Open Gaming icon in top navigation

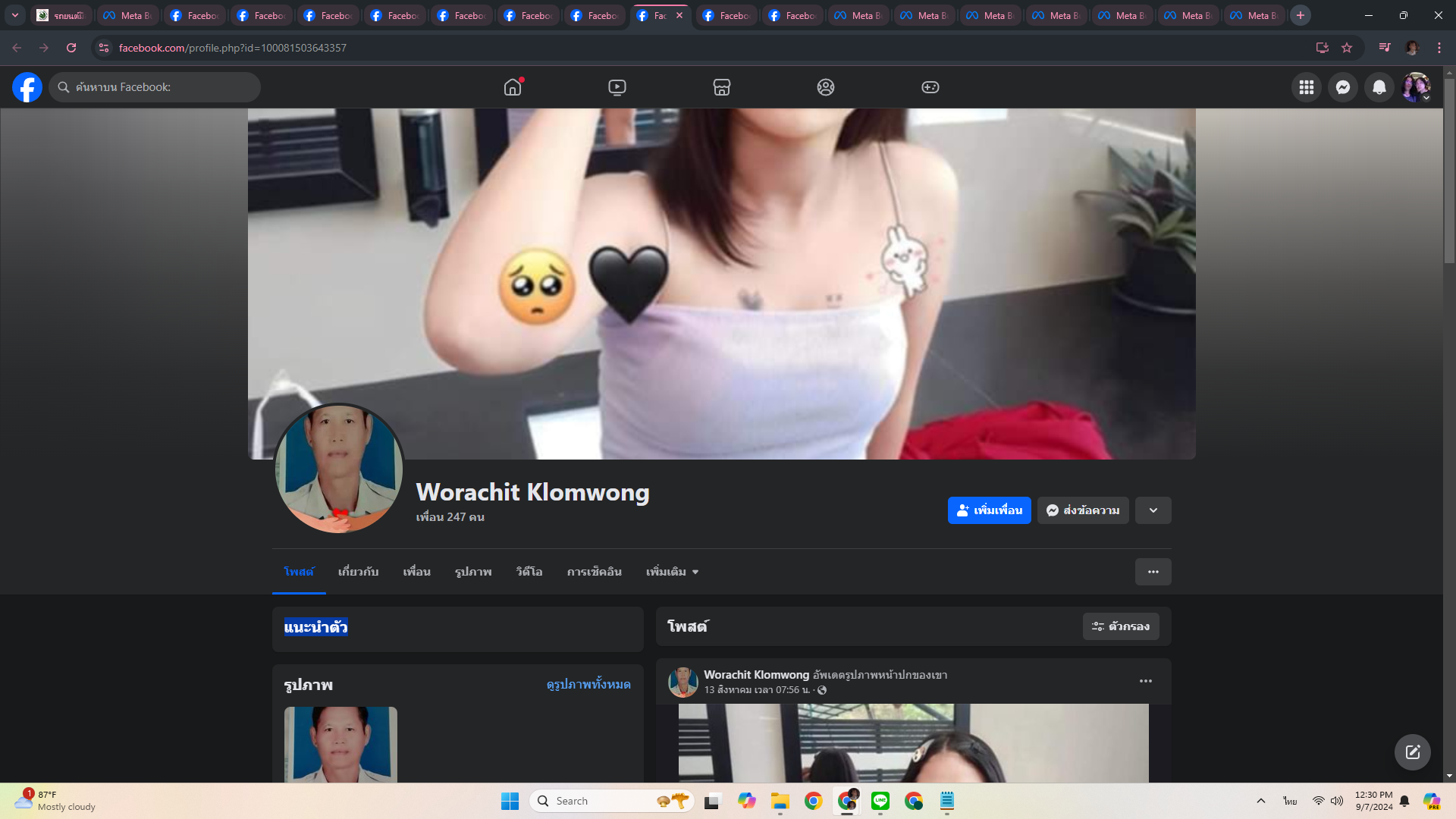point(930,87)
